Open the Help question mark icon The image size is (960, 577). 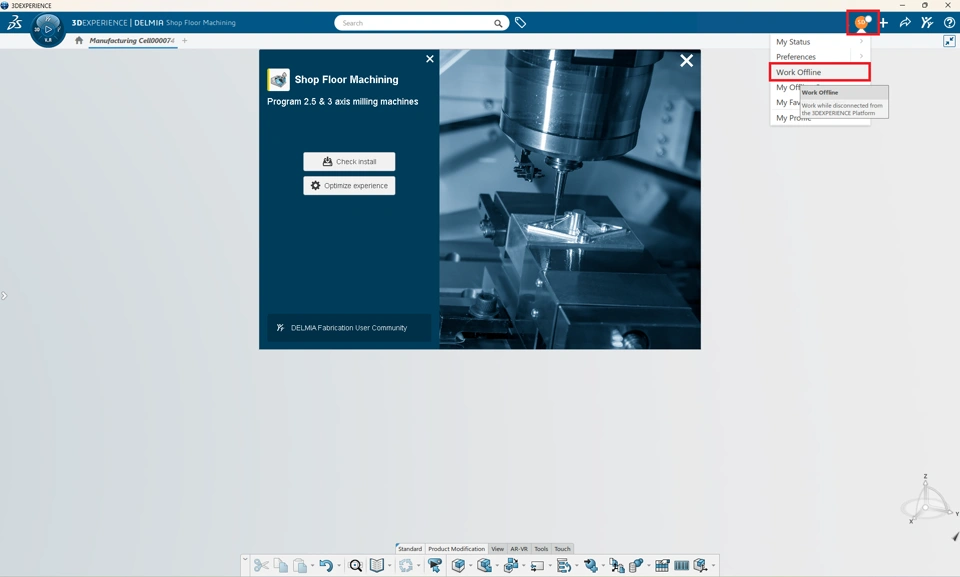pyautogui.click(x=949, y=23)
